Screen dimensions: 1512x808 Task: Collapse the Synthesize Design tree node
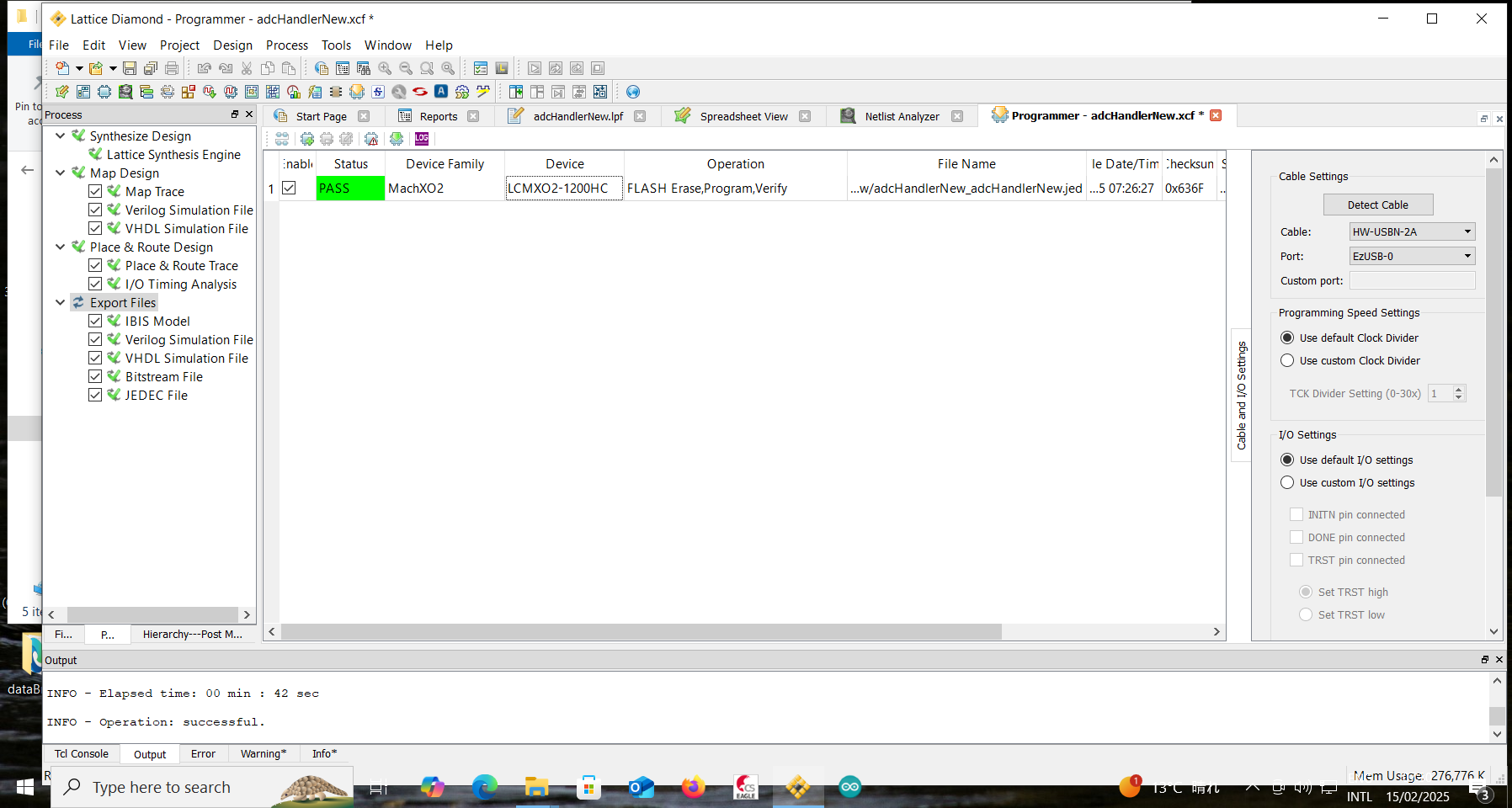click(61, 136)
